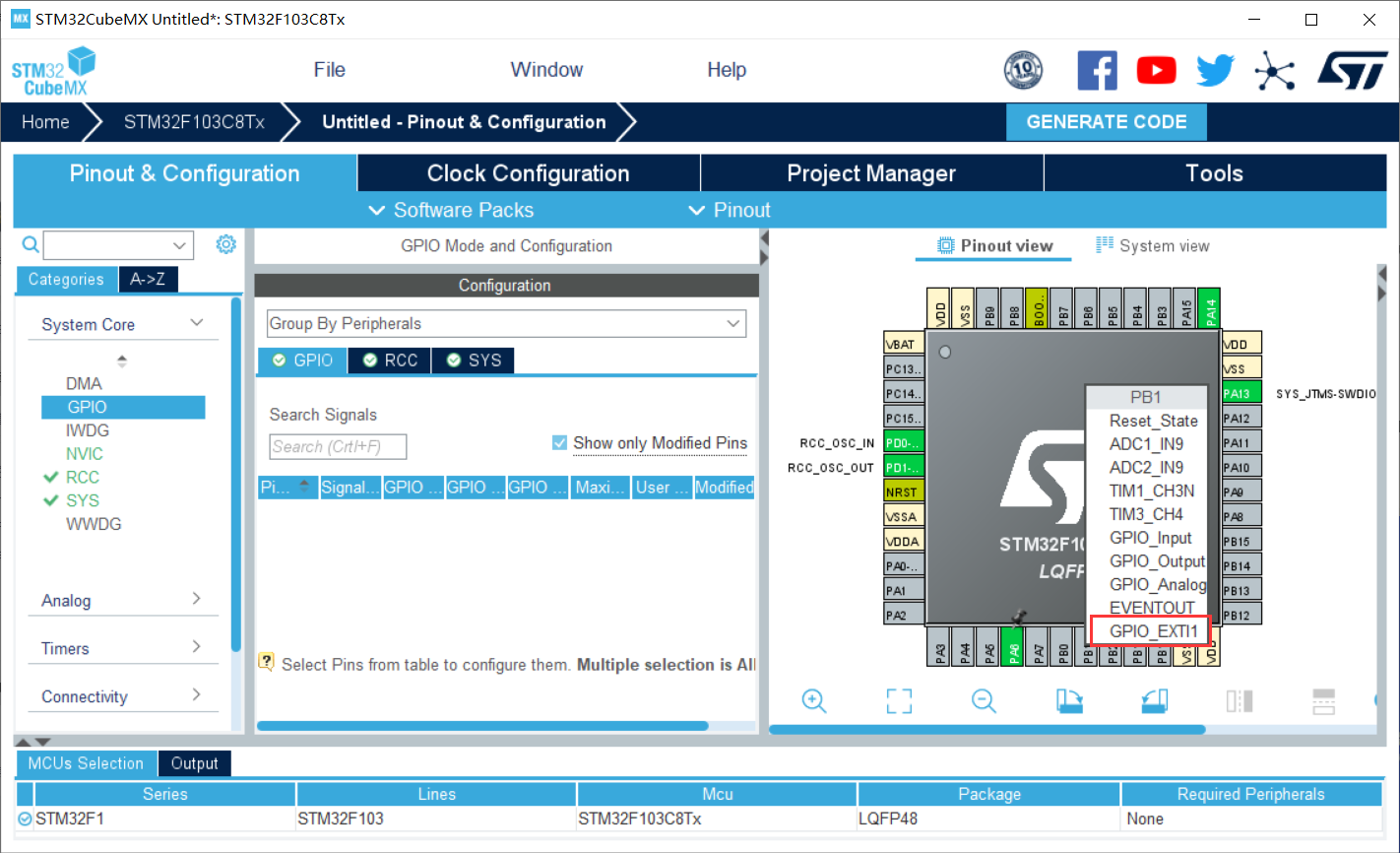
Task: Click the horizontal split view icon
Action: 1324,700
